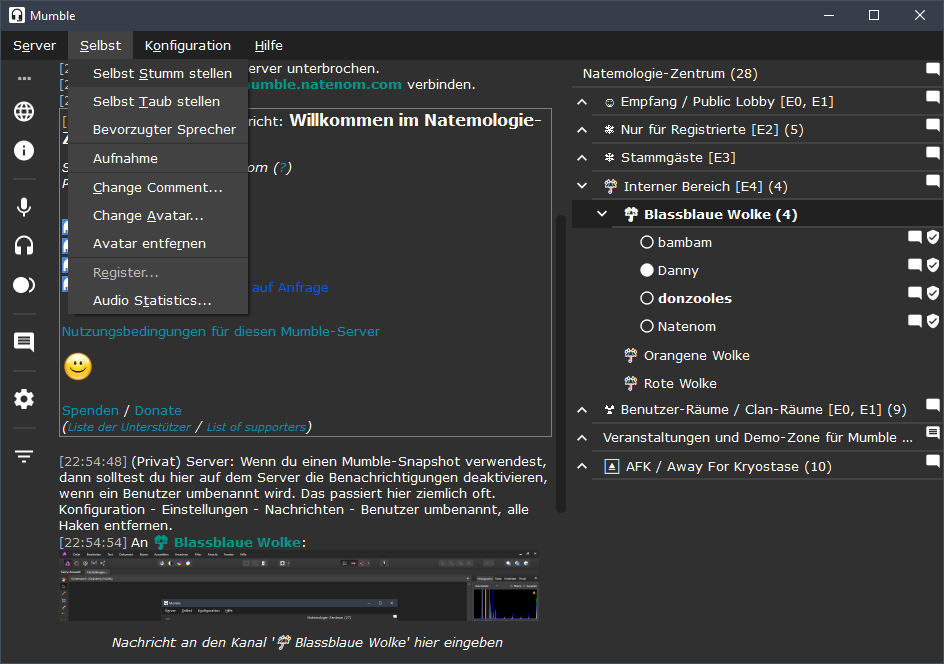944x664 pixels.
Task: Select Change Comment... menu entry
Action: (158, 187)
